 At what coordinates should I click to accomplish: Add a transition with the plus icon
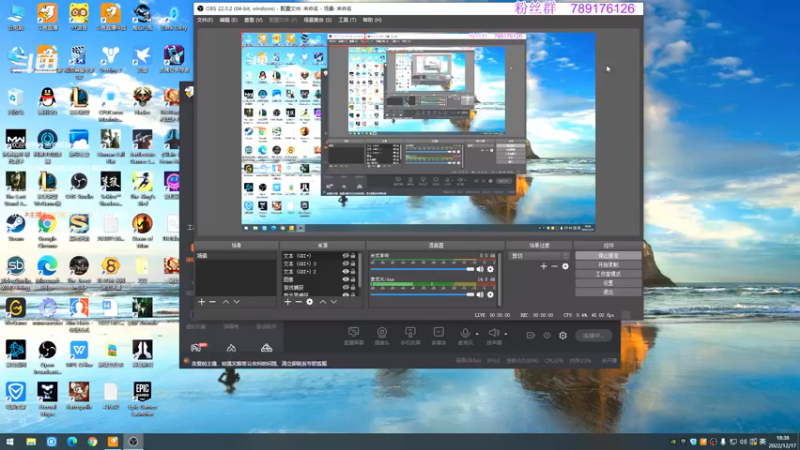543,266
